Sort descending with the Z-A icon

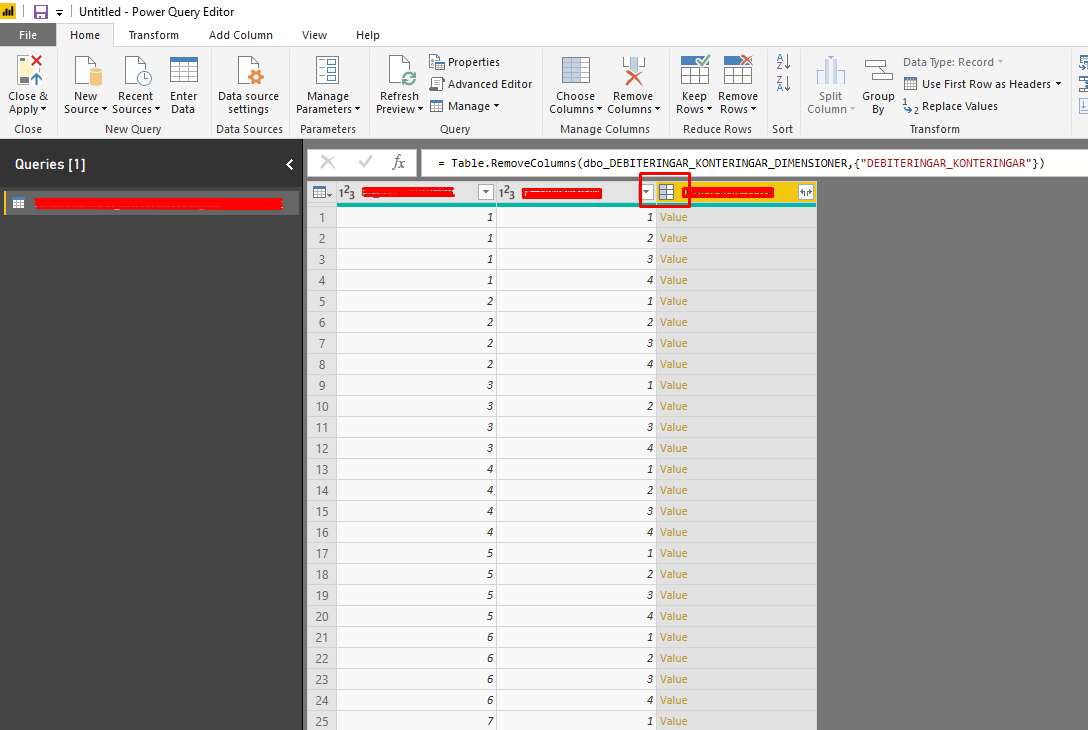(783, 84)
